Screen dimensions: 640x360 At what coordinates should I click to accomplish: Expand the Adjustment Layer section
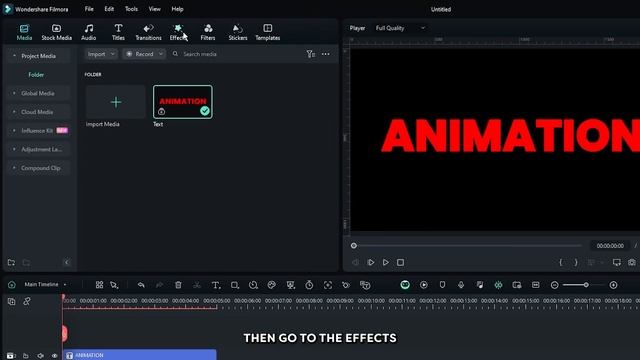(x=38, y=149)
